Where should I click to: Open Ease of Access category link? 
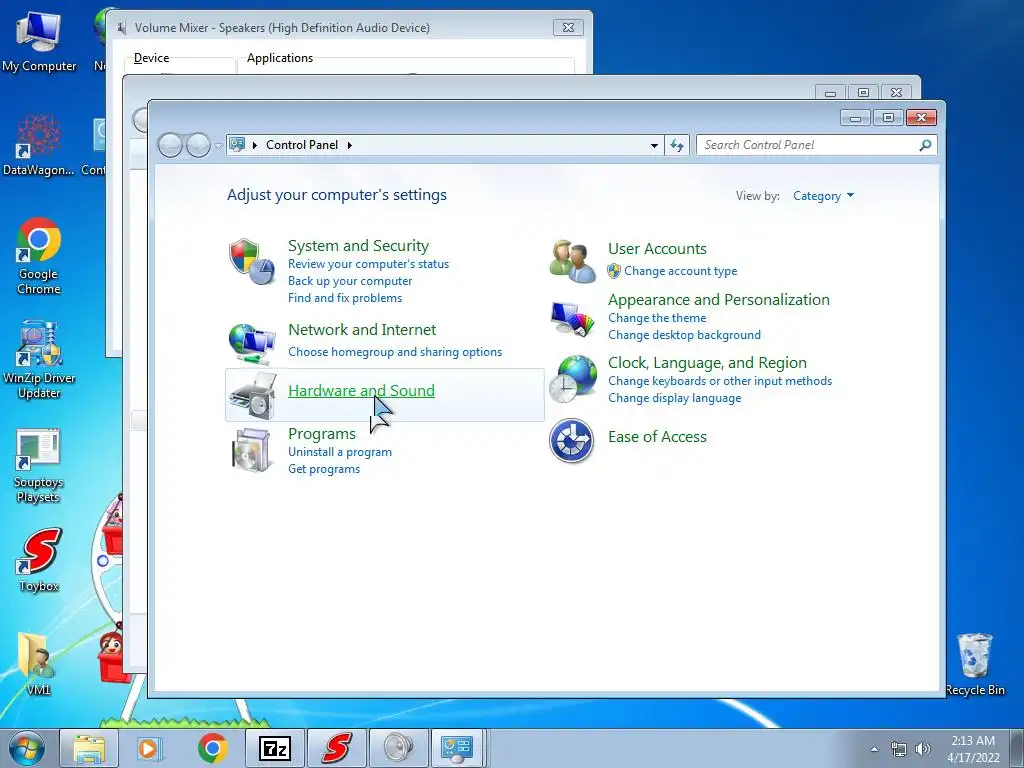pos(657,437)
